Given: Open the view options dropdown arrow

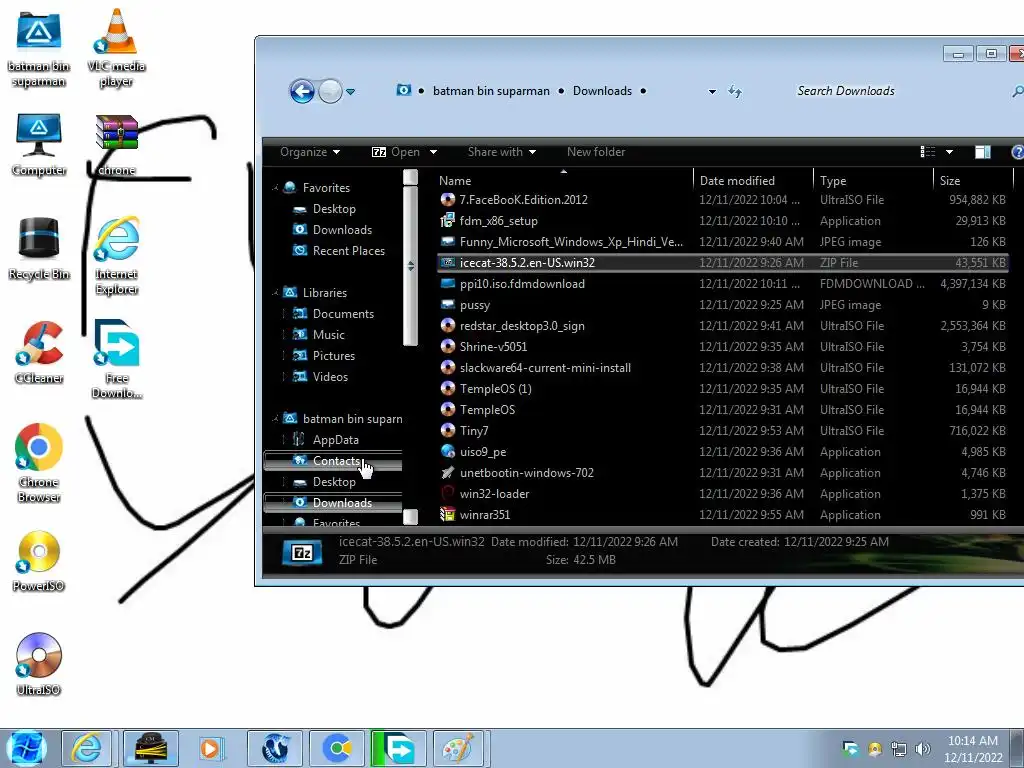Looking at the screenshot, I should 949,152.
